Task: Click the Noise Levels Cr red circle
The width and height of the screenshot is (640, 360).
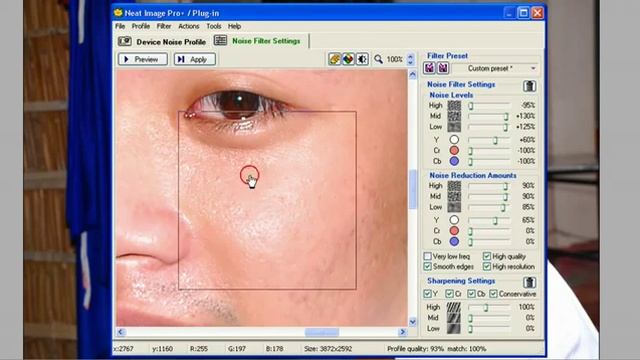Action: point(454,151)
